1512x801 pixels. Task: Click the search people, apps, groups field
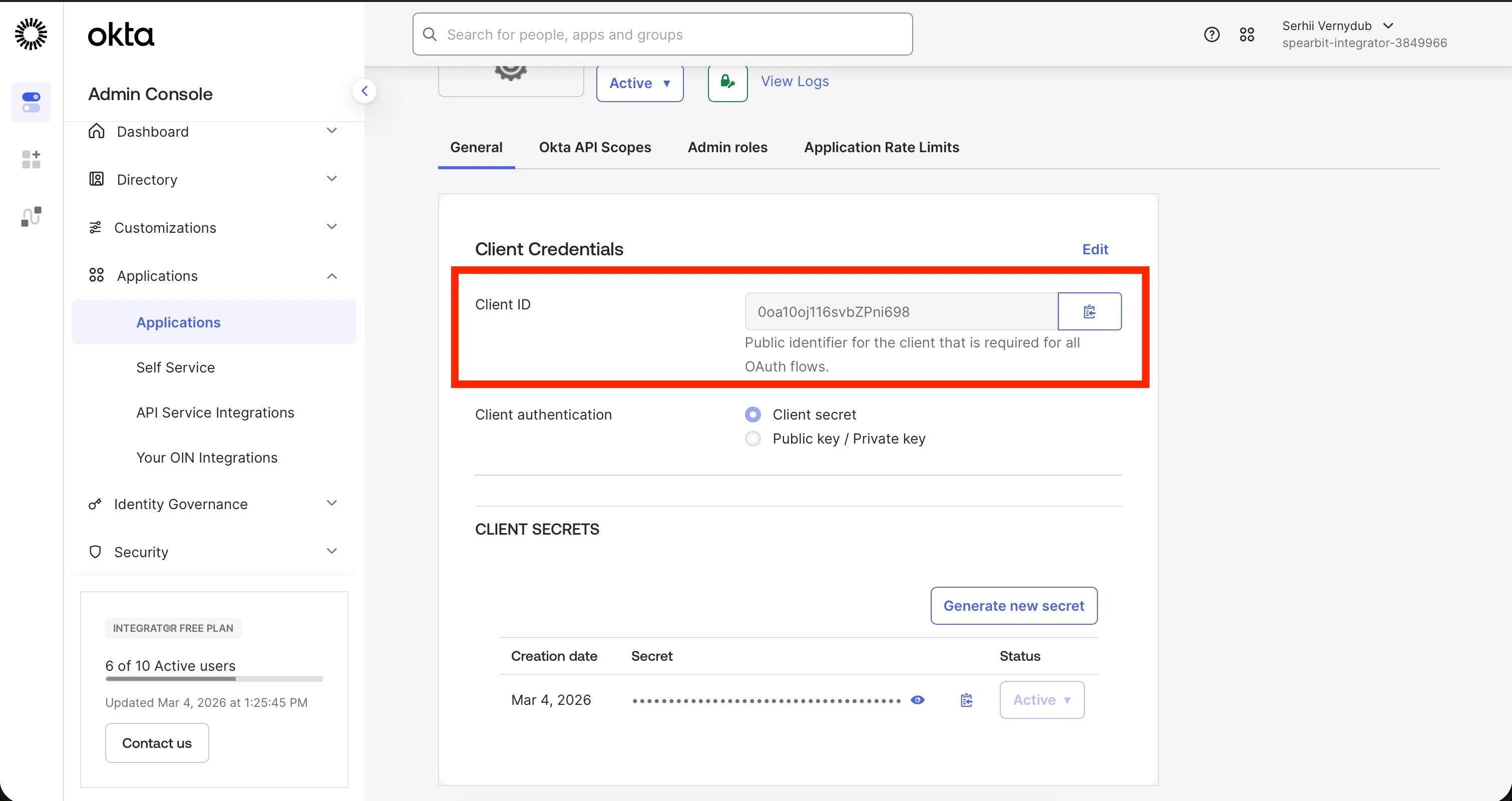pyautogui.click(x=662, y=35)
